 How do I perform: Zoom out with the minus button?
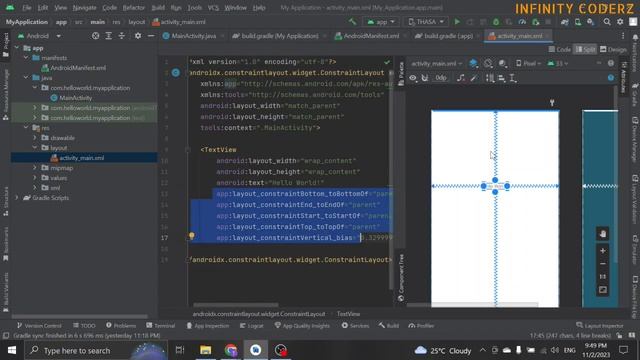pos(602,264)
